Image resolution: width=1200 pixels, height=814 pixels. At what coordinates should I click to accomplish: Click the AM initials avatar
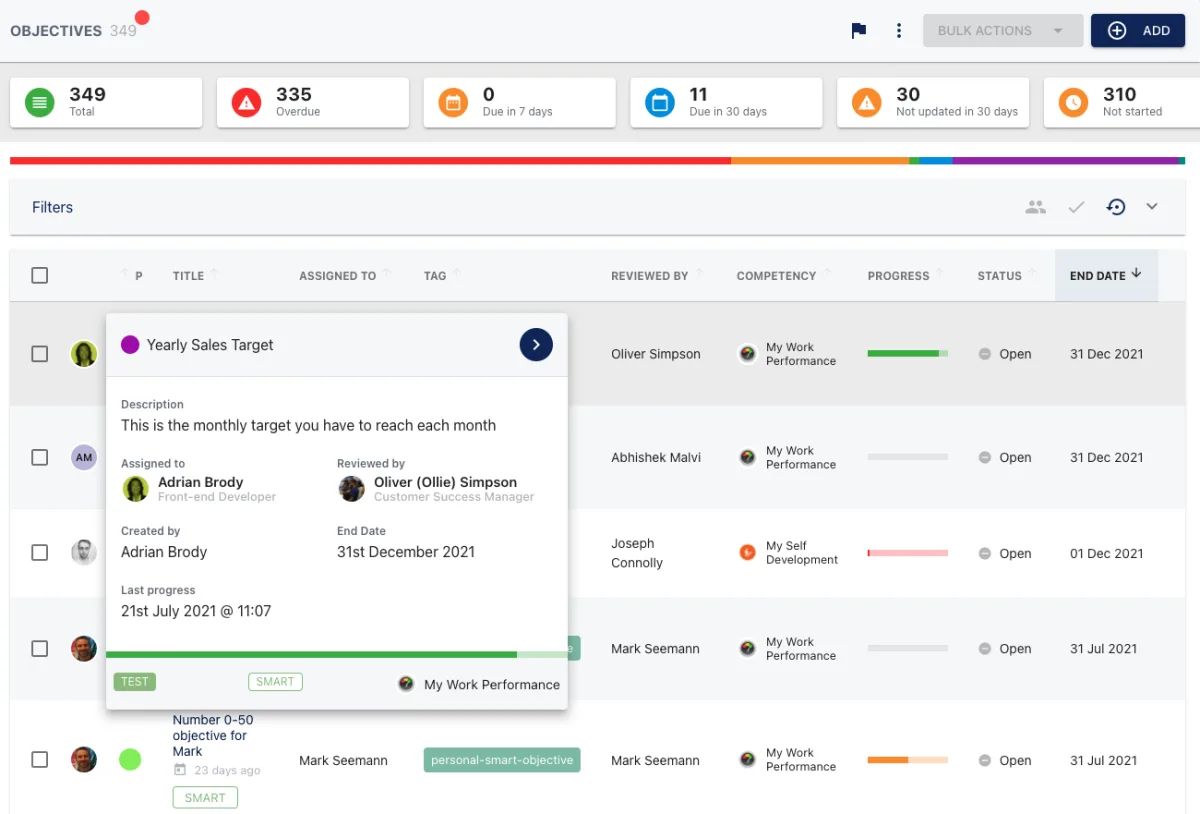[x=84, y=457]
